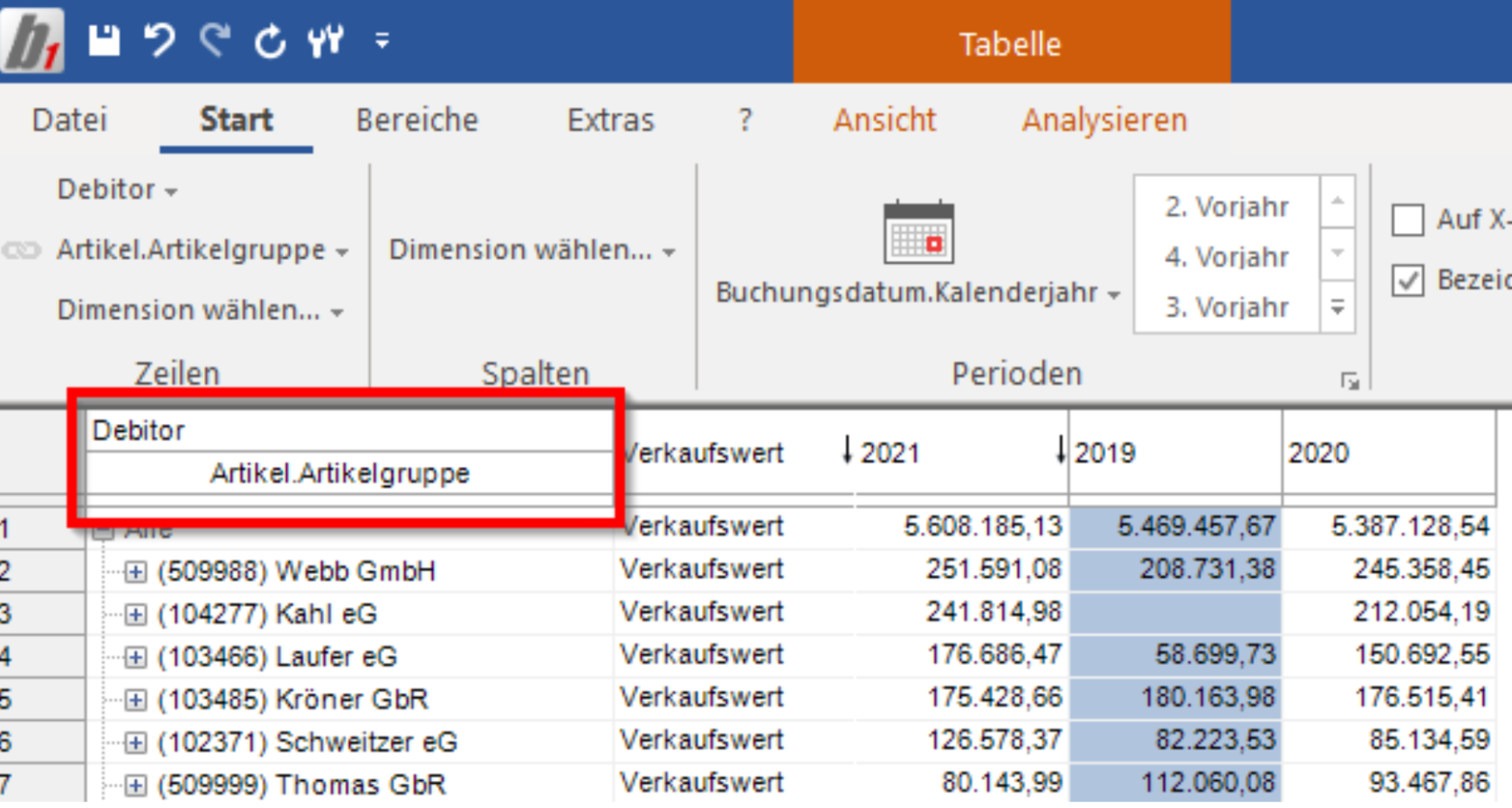
Task: Click the application logo icon
Action: 32,40
